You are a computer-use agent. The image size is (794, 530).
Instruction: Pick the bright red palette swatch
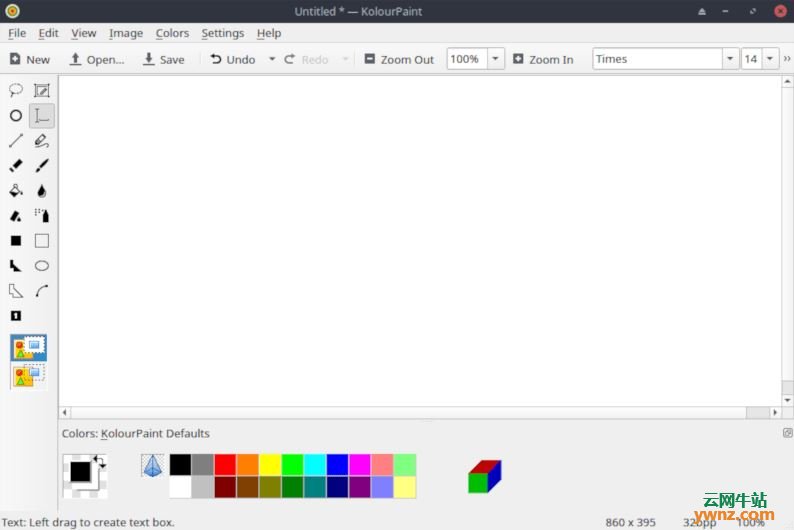coord(225,465)
